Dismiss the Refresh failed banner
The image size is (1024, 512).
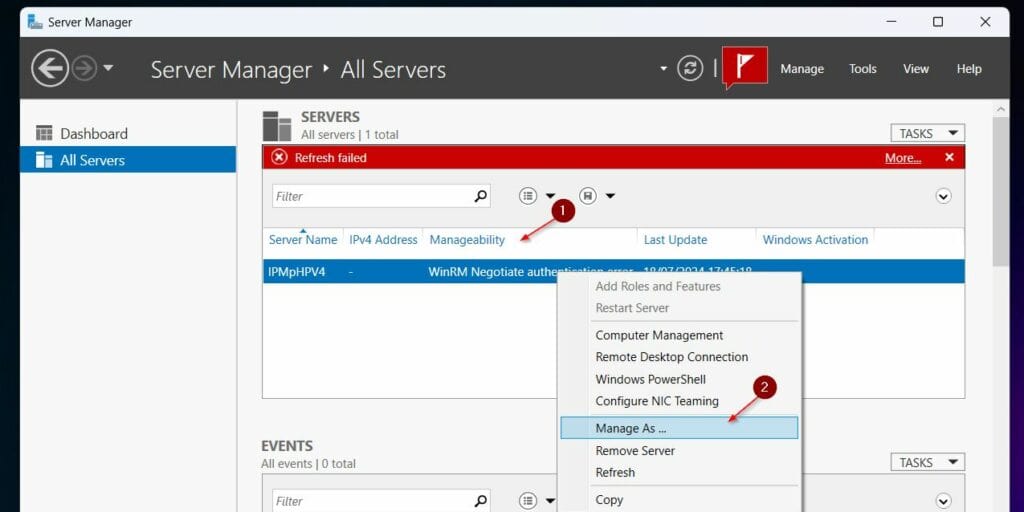point(949,157)
